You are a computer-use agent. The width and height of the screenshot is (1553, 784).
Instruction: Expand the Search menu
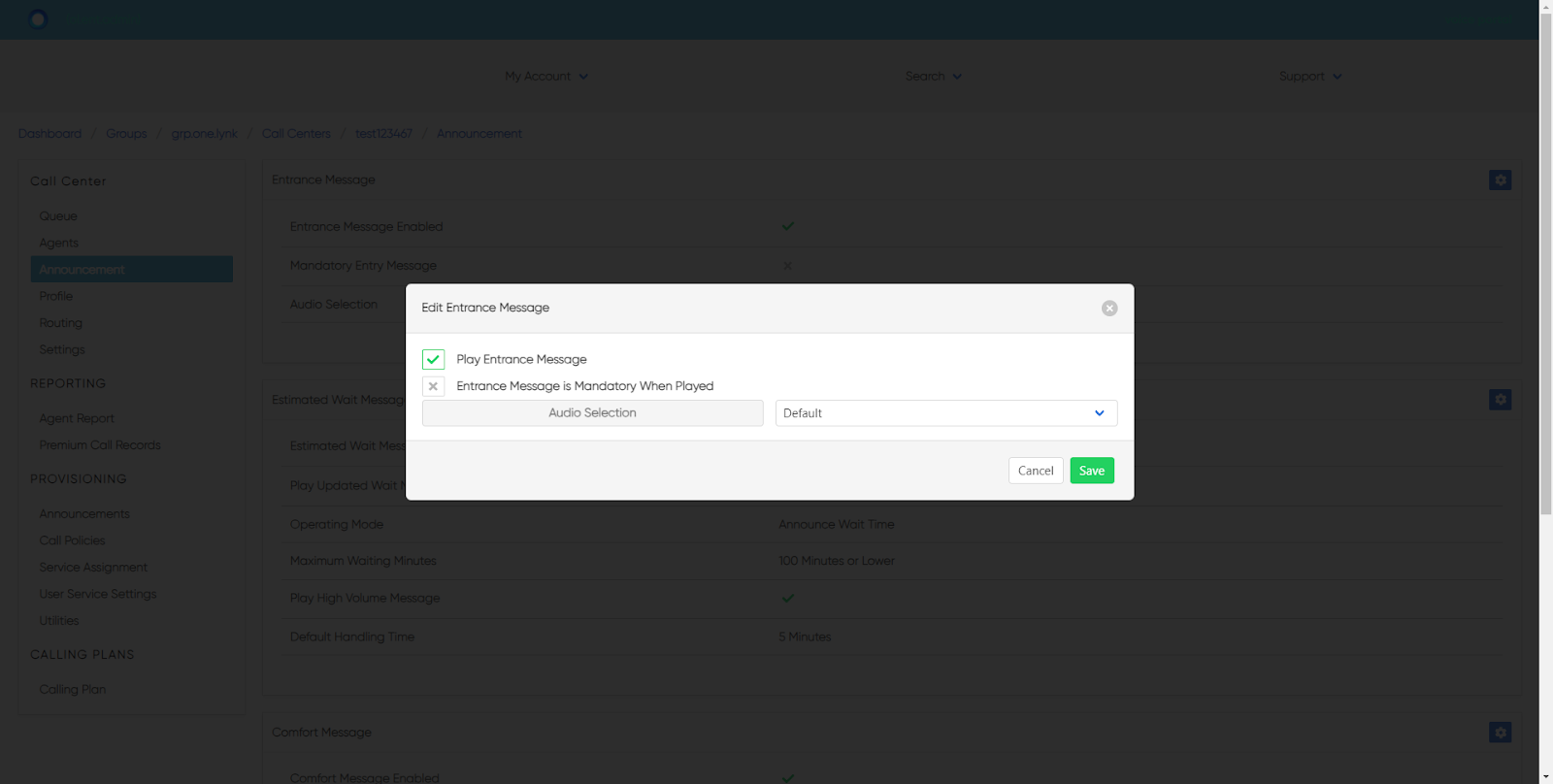(934, 76)
